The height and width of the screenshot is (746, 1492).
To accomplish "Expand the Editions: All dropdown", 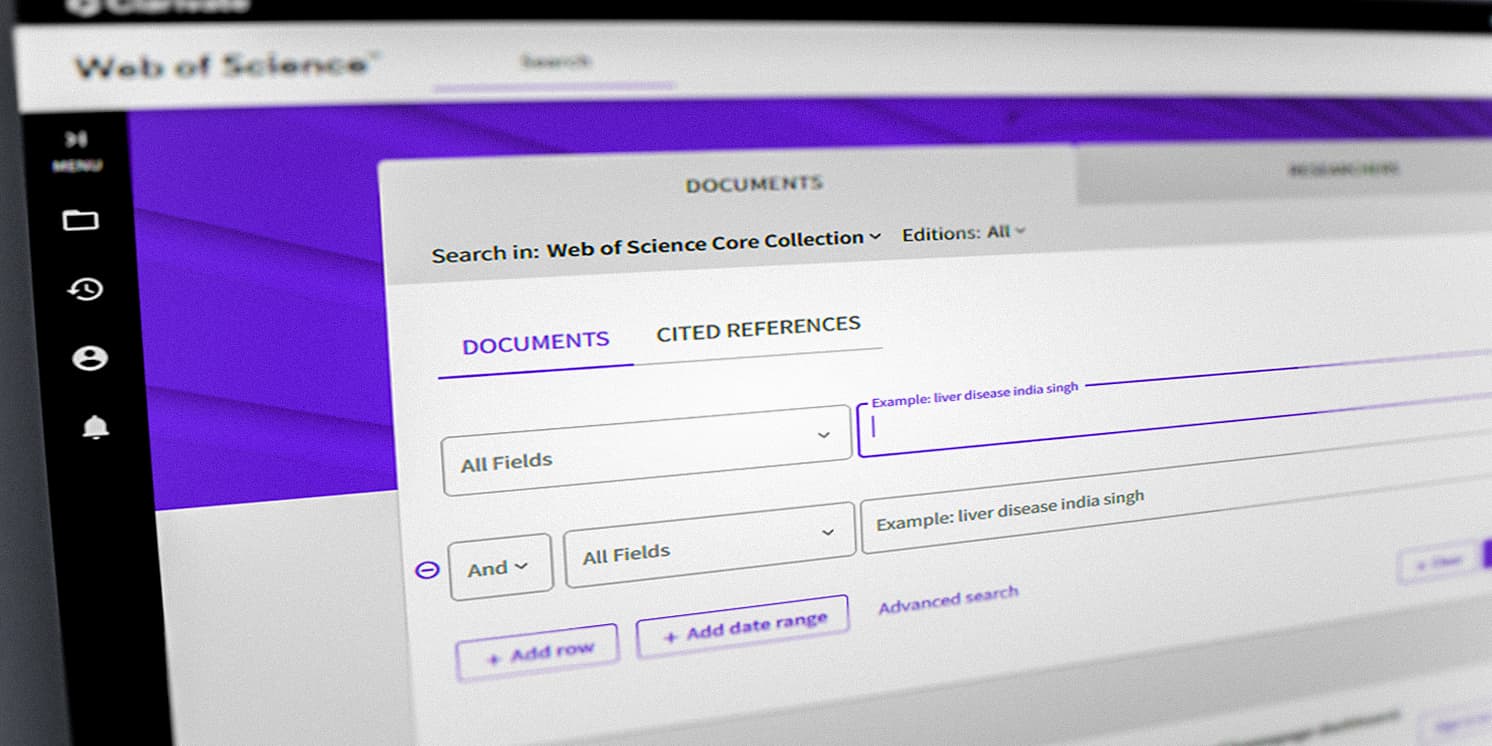I will tap(964, 233).
